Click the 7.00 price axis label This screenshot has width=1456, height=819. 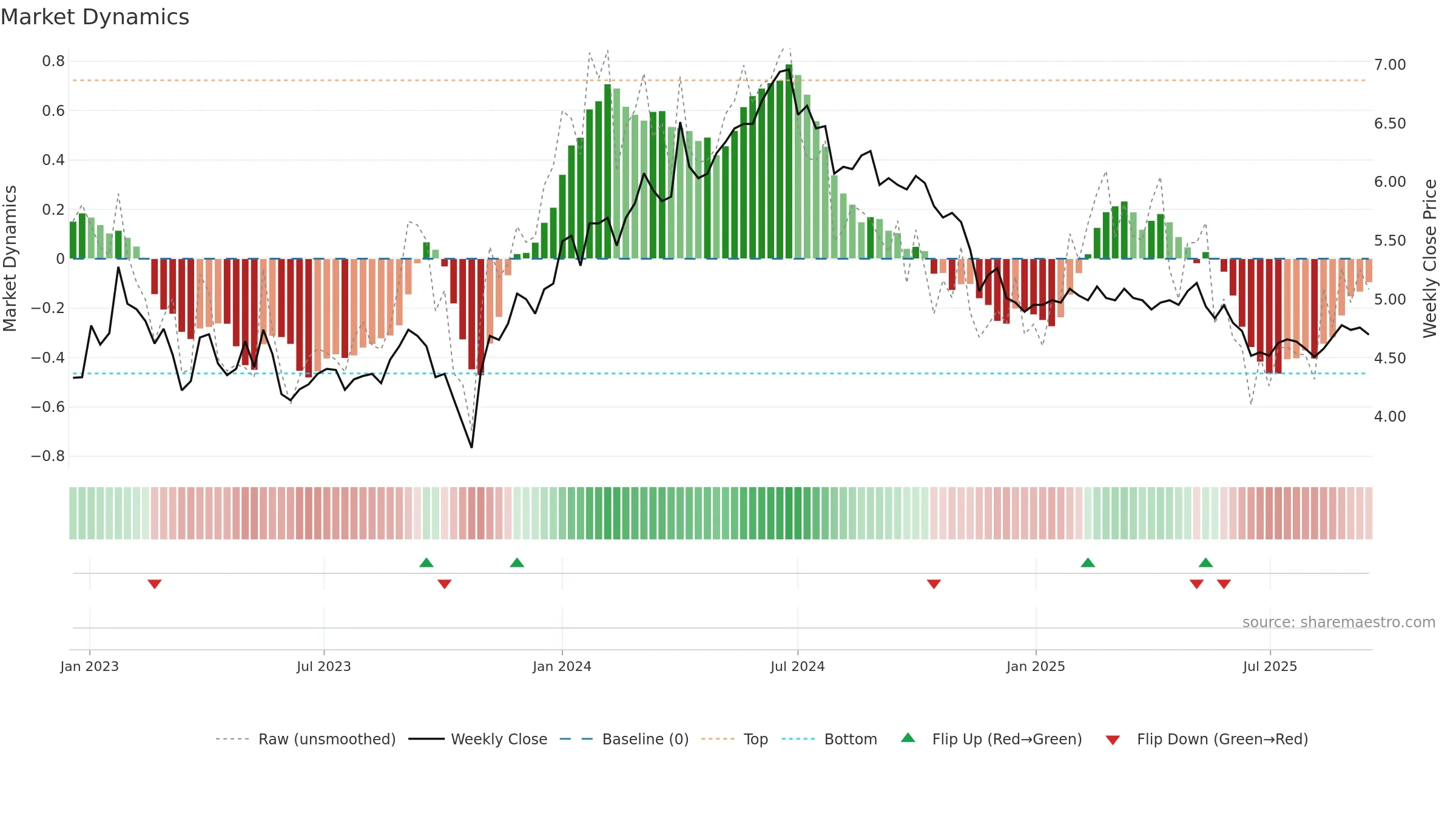1390,65
